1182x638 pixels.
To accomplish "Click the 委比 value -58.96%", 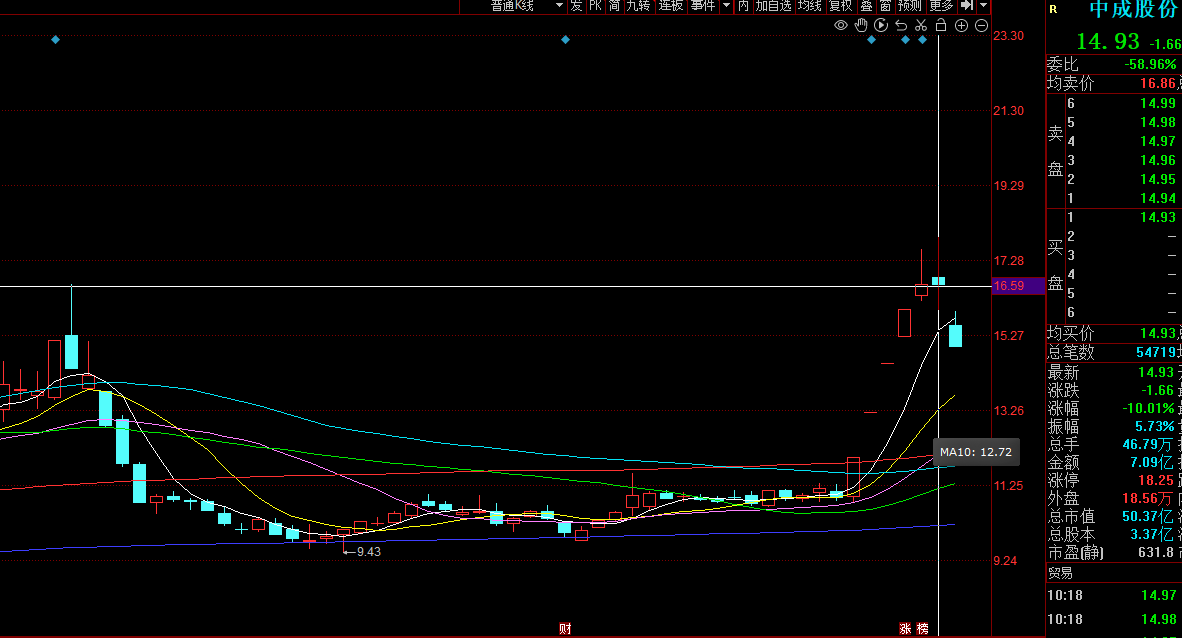I will pos(1150,64).
